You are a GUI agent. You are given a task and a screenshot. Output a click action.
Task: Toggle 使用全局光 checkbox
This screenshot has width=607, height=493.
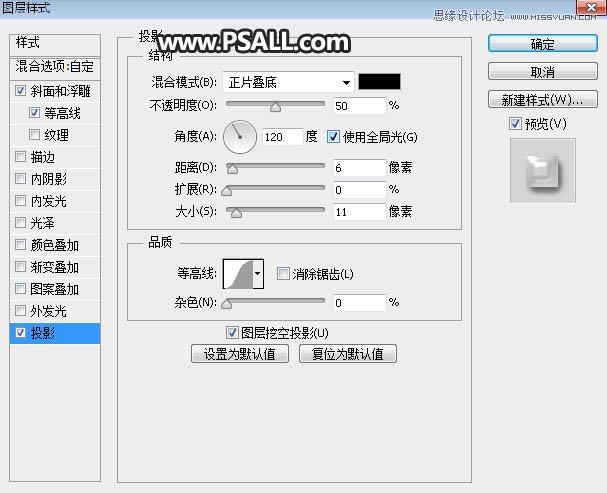(333, 137)
